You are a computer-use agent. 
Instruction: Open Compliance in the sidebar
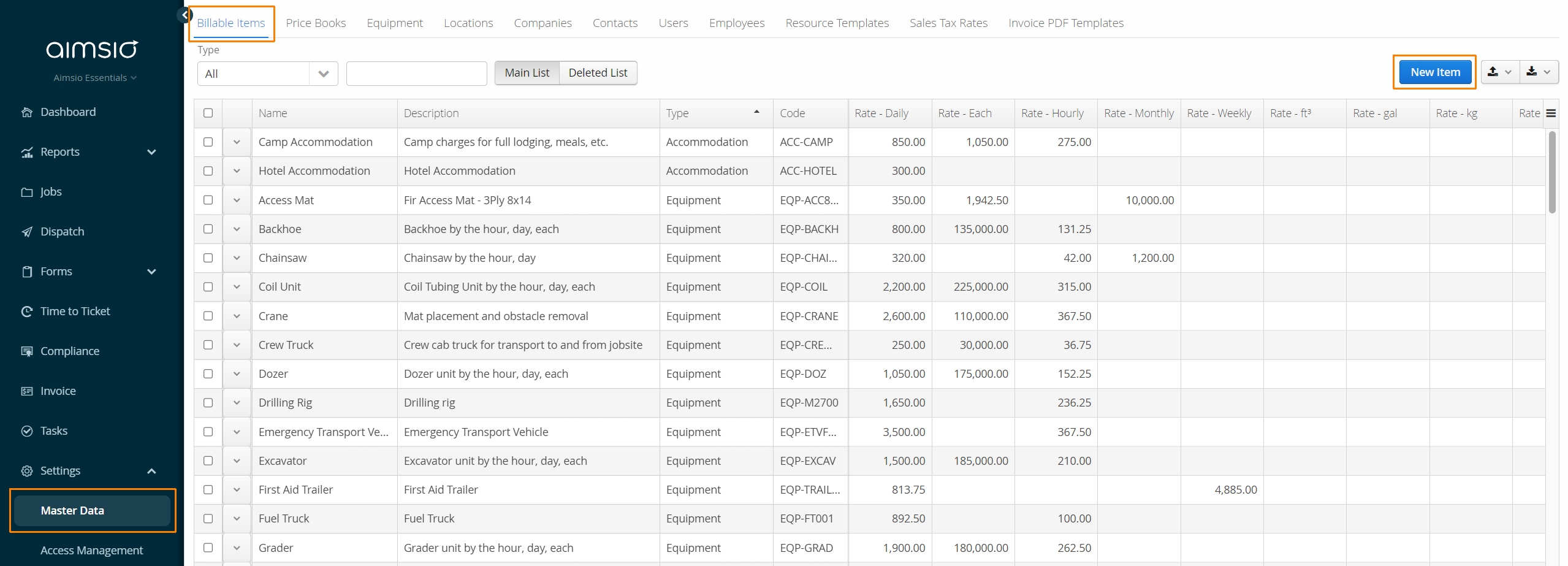69,351
